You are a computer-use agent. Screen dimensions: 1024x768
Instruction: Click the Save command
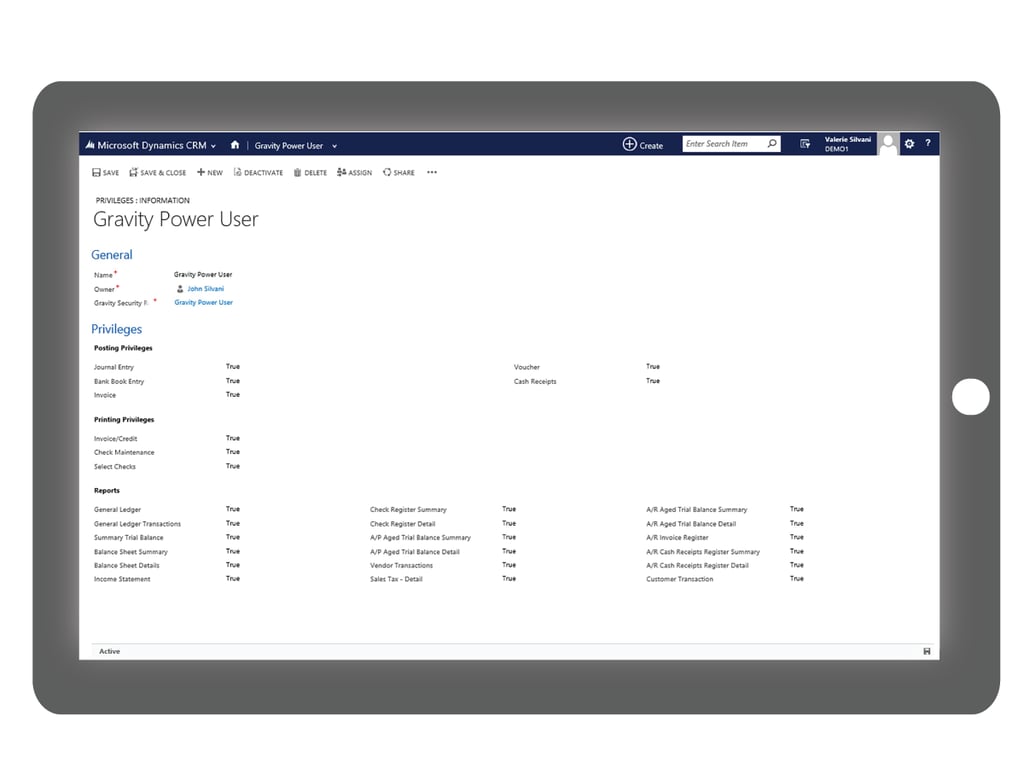click(106, 172)
